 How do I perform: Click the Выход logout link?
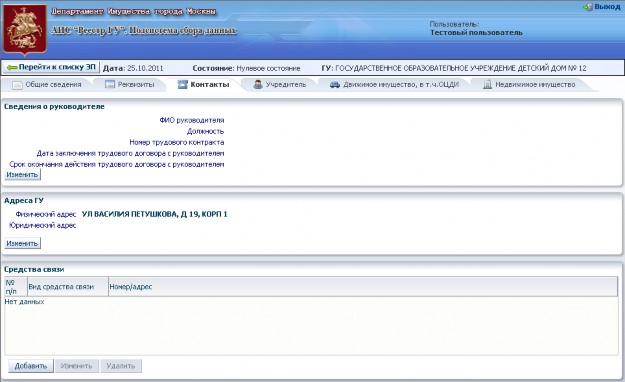click(607, 7)
